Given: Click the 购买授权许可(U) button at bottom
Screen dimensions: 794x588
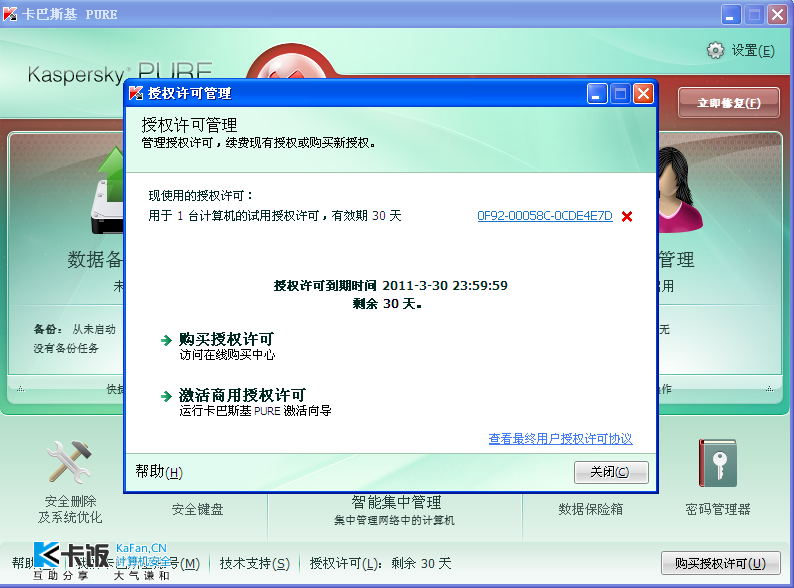Looking at the screenshot, I should point(721,563).
